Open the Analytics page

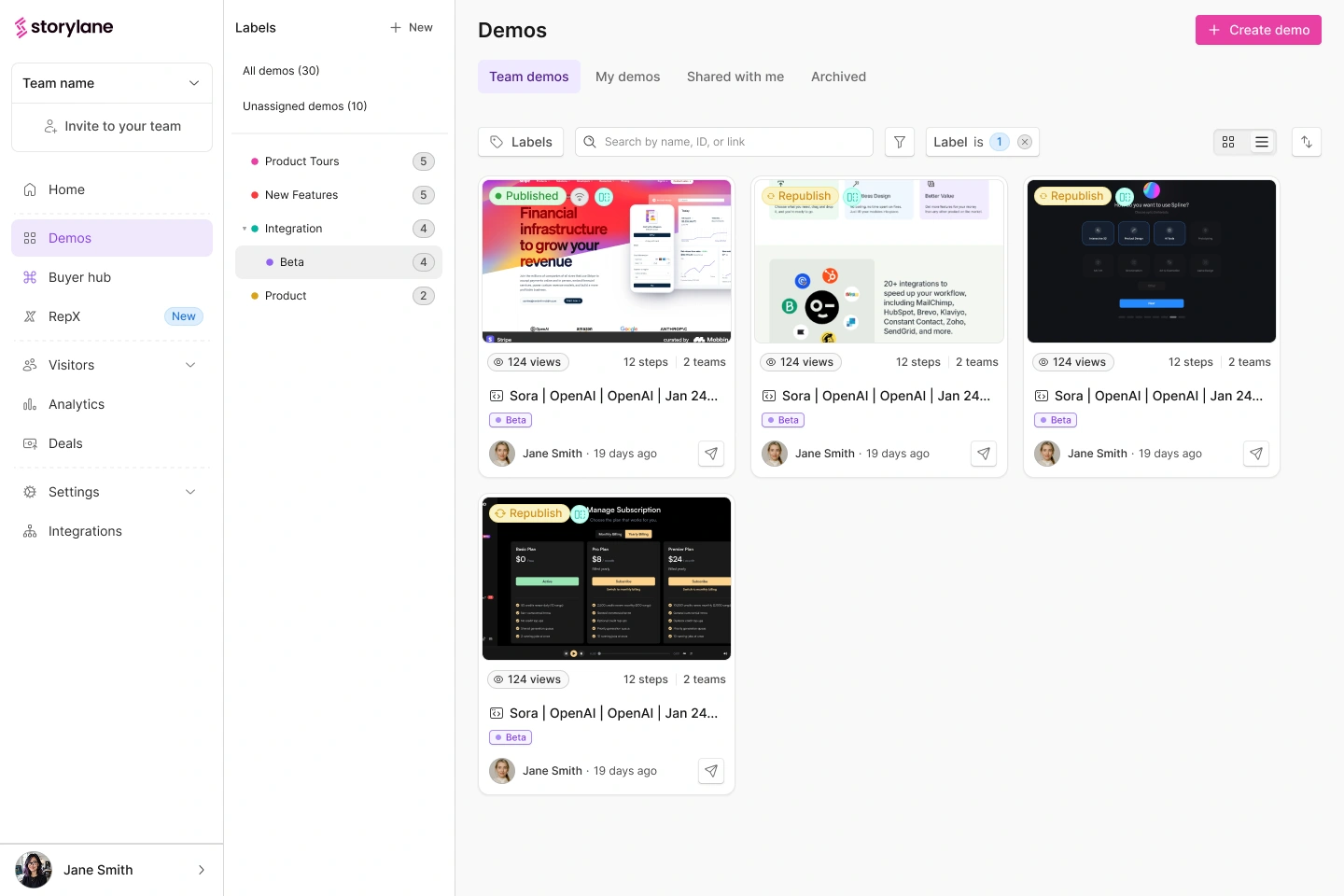[x=112, y=404]
